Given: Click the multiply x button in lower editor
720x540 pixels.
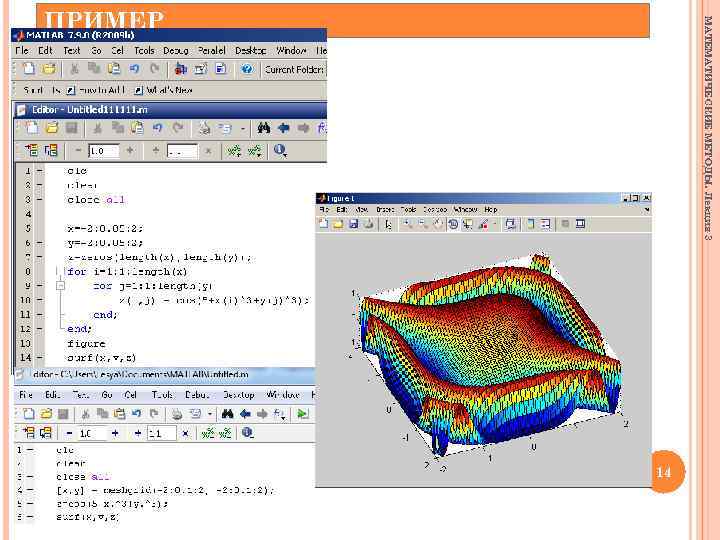Looking at the screenshot, I should [185, 433].
